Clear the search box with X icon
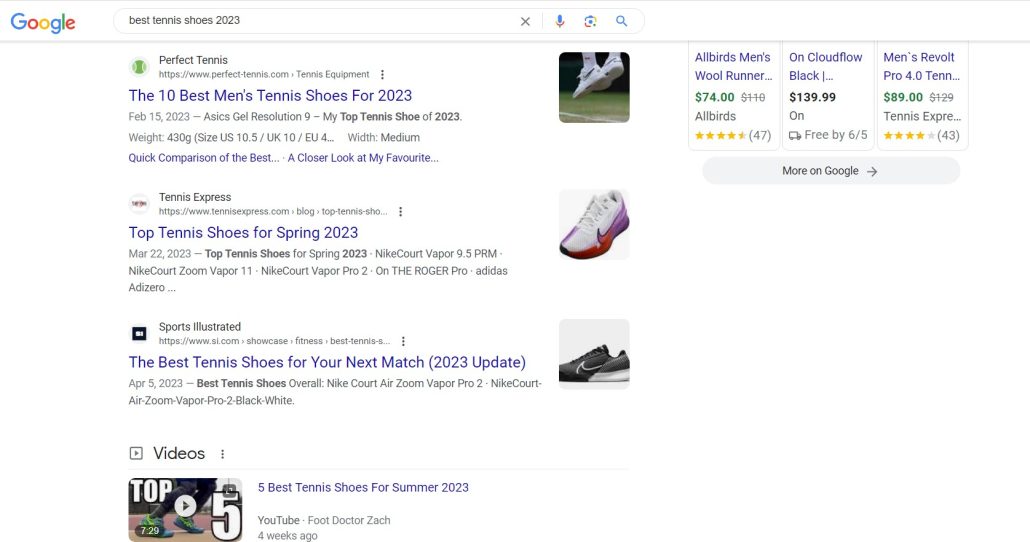The width and height of the screenshot is (1030, 542). point(525,21)
